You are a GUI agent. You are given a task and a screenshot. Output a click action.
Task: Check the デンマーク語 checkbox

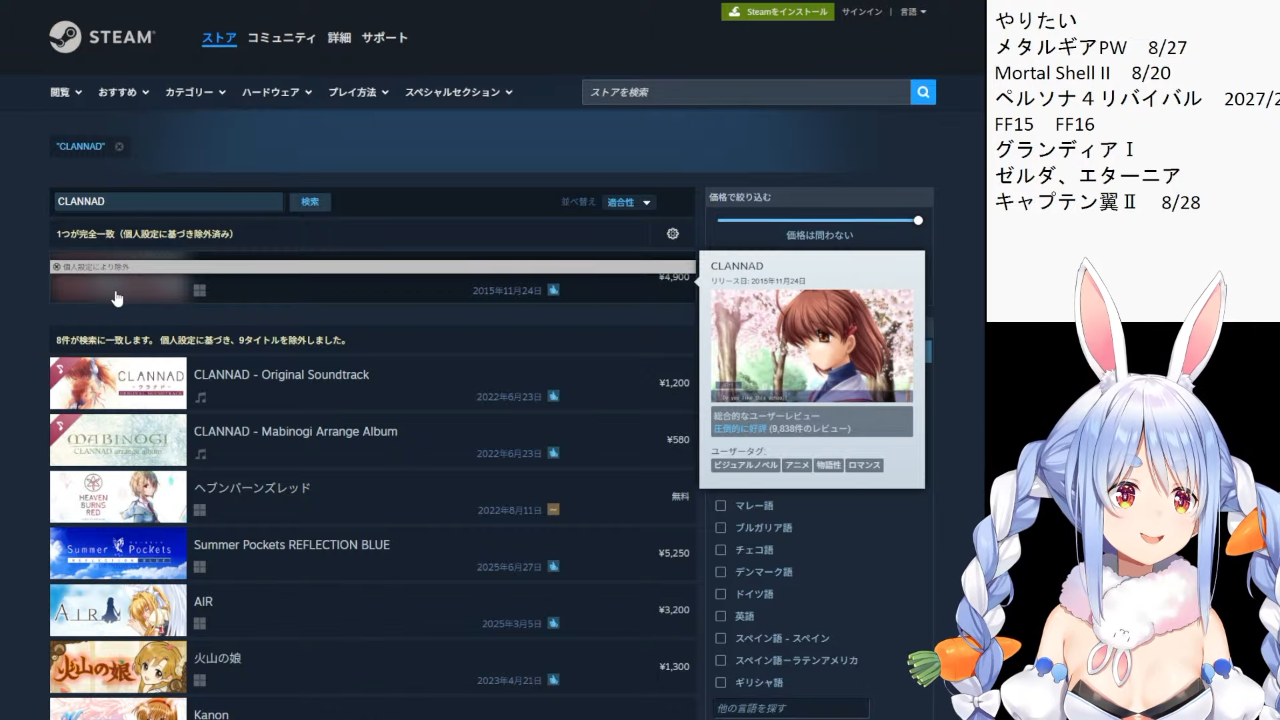coord(720,572)
